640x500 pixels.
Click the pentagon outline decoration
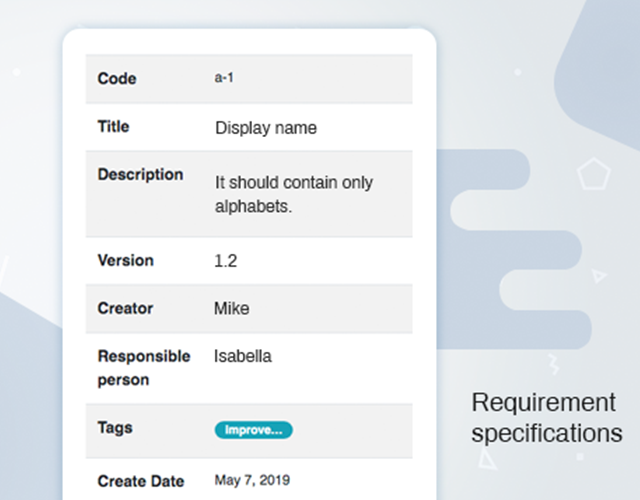pos(593,173)
